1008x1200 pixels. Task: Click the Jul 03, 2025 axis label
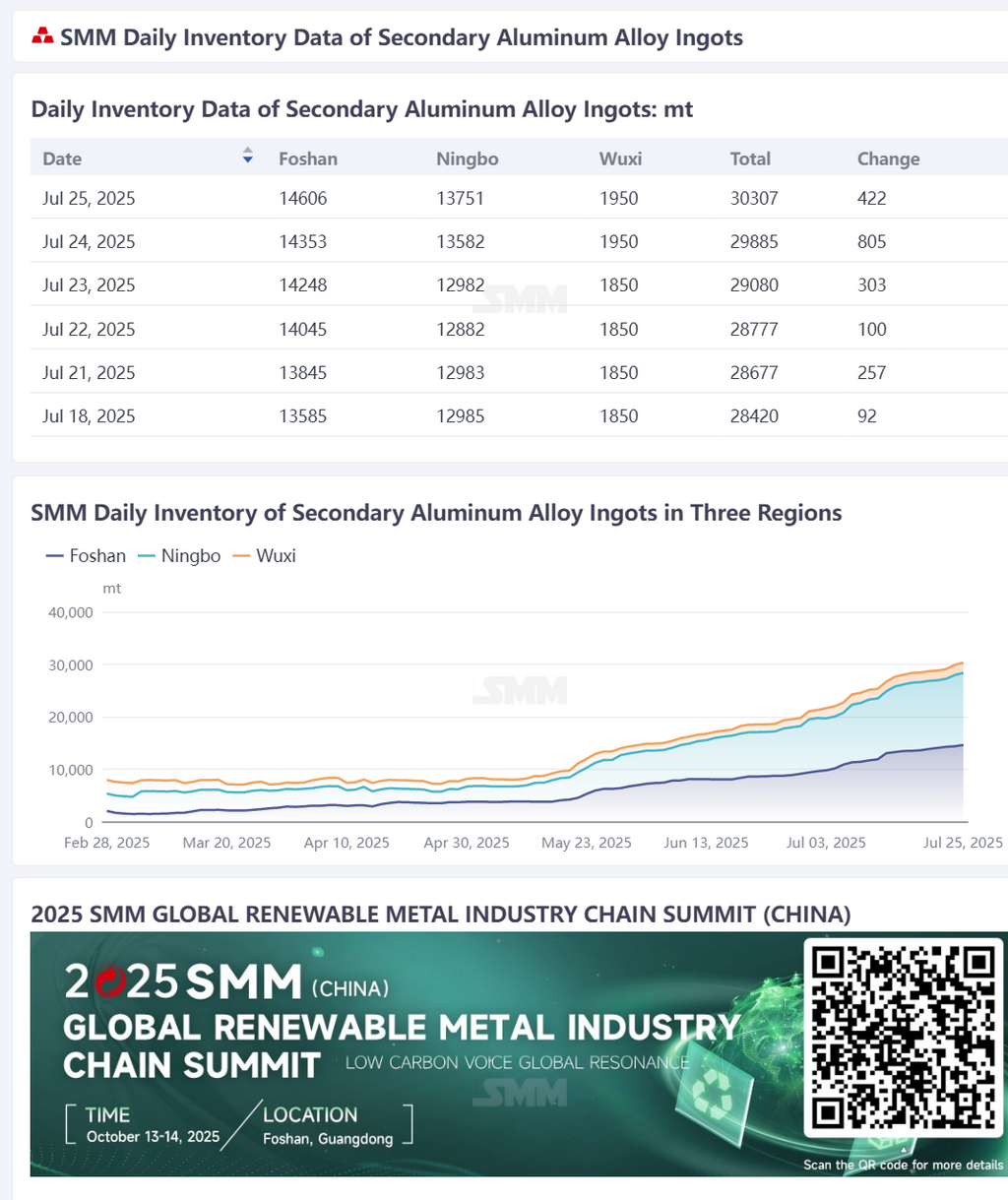point(826,843)
